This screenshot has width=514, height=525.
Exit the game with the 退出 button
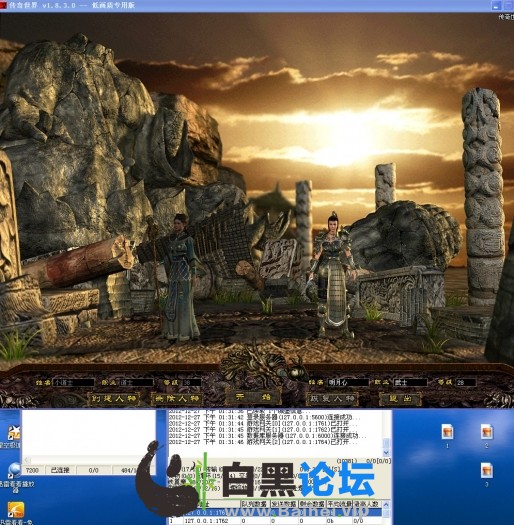point(400,399)
